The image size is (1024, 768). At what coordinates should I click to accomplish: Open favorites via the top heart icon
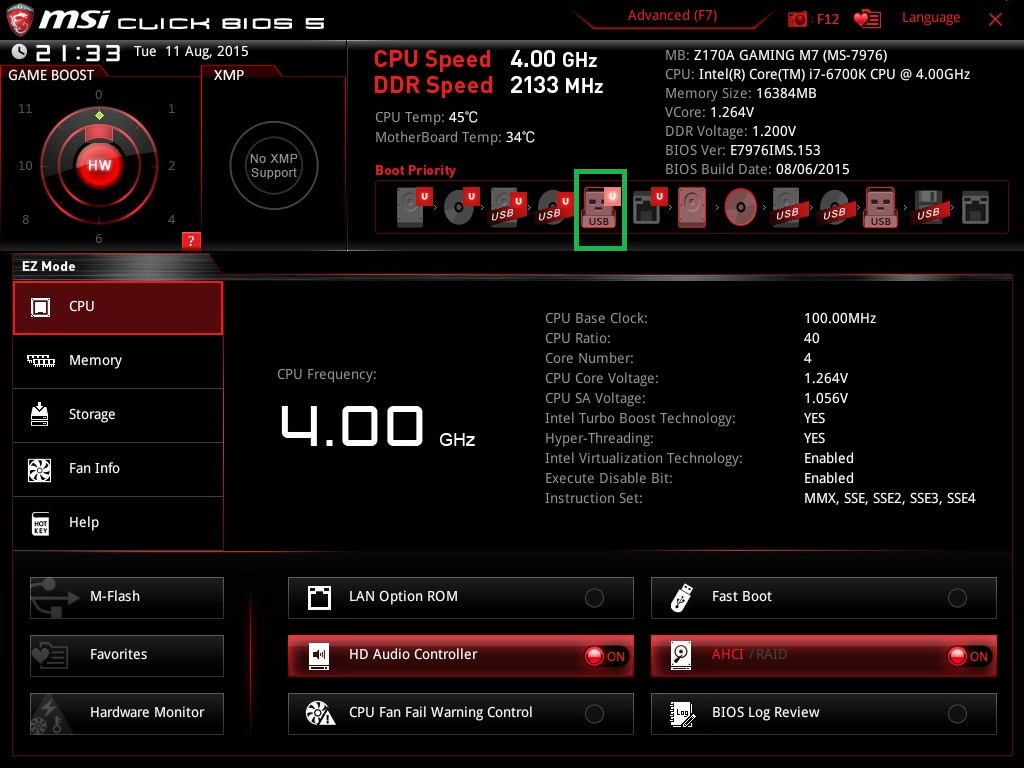(867, 19)
